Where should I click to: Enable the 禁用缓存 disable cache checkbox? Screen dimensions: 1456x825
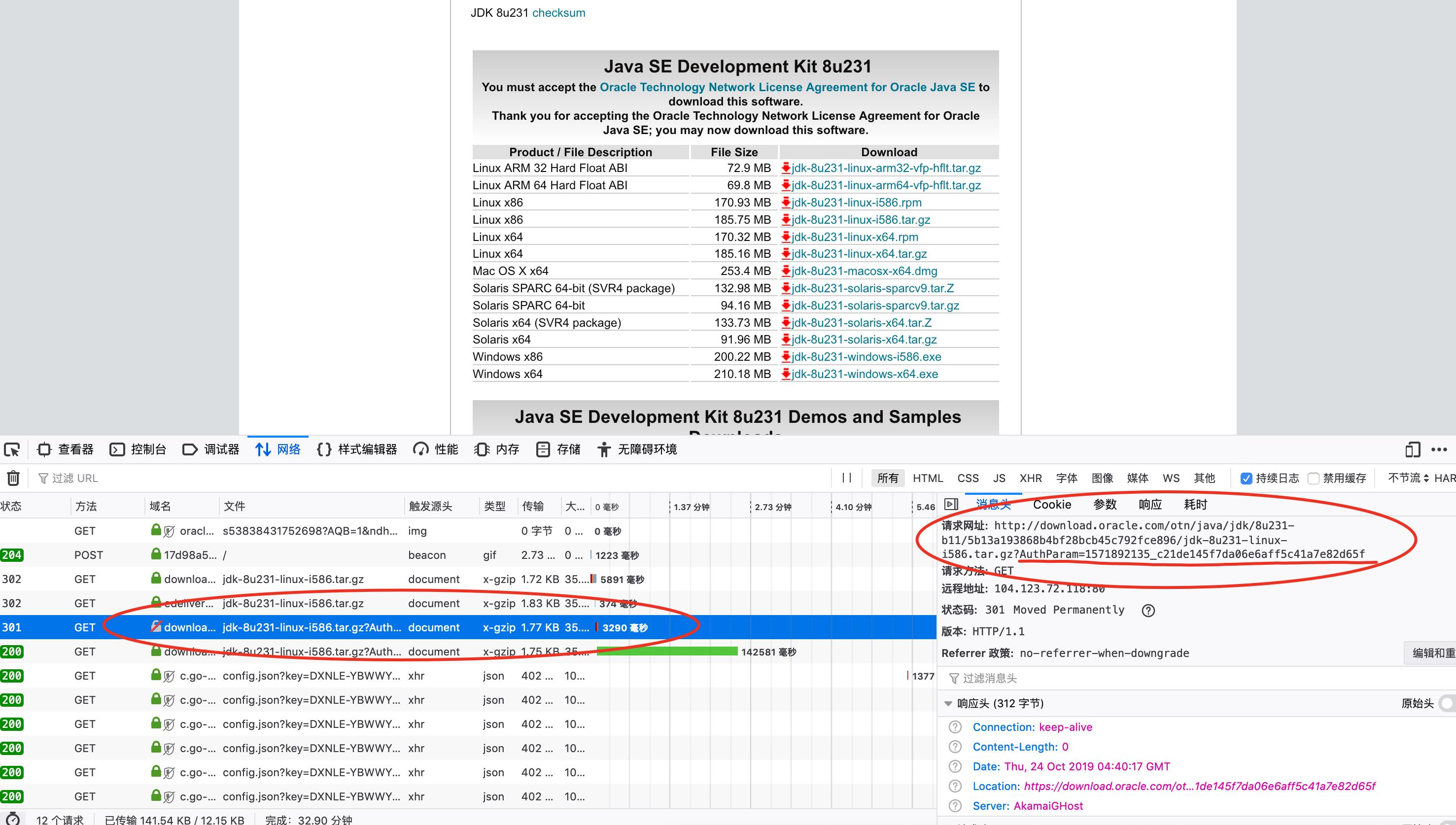click(1313, 478)
